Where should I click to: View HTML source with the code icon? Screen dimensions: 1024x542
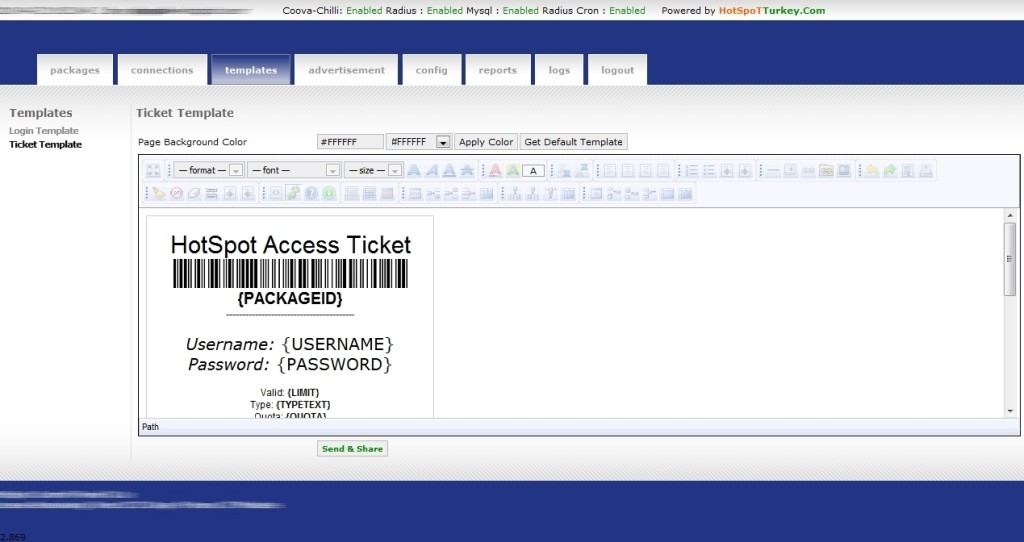click(276, 193)
